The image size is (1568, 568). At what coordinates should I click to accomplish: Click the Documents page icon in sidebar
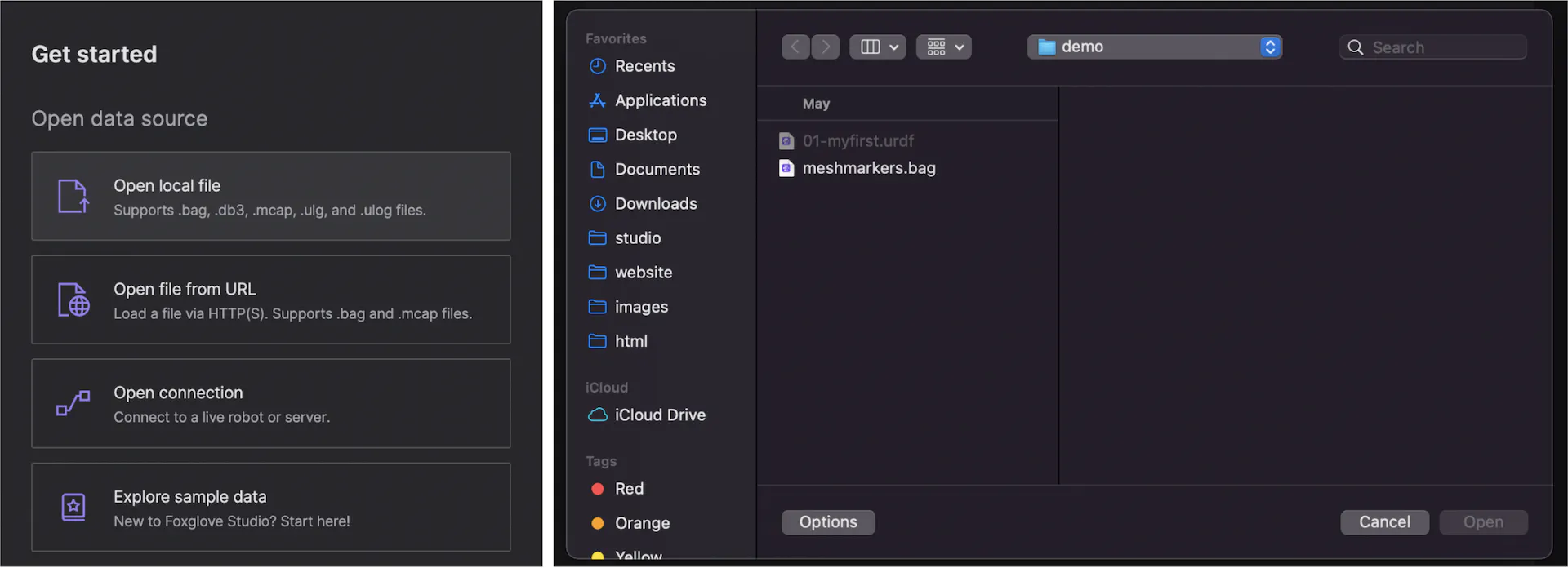[598, 169]
